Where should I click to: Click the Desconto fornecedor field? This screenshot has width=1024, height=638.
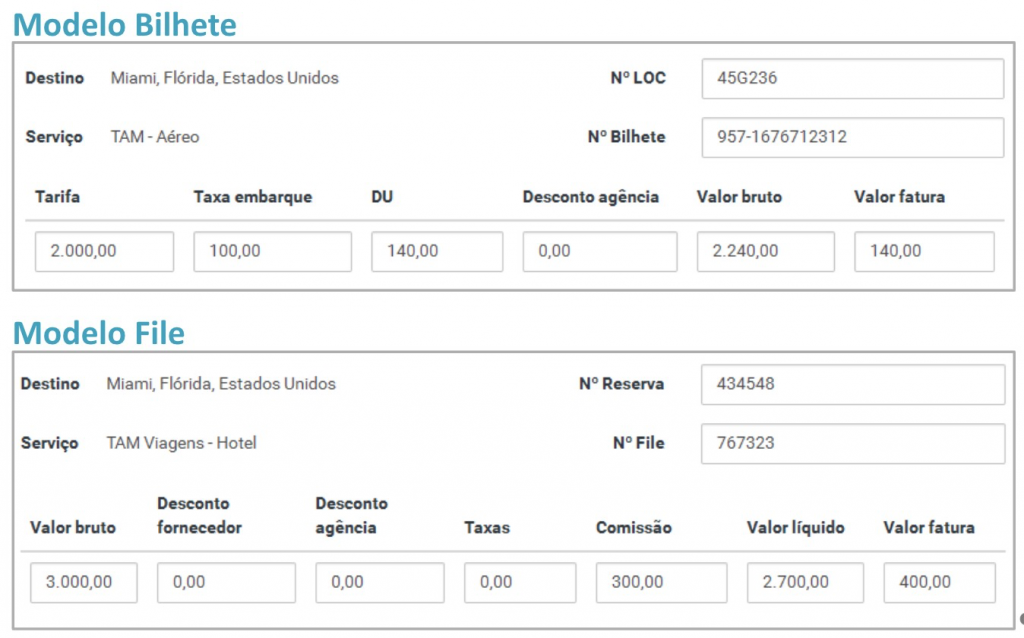[x=226, y=582]
